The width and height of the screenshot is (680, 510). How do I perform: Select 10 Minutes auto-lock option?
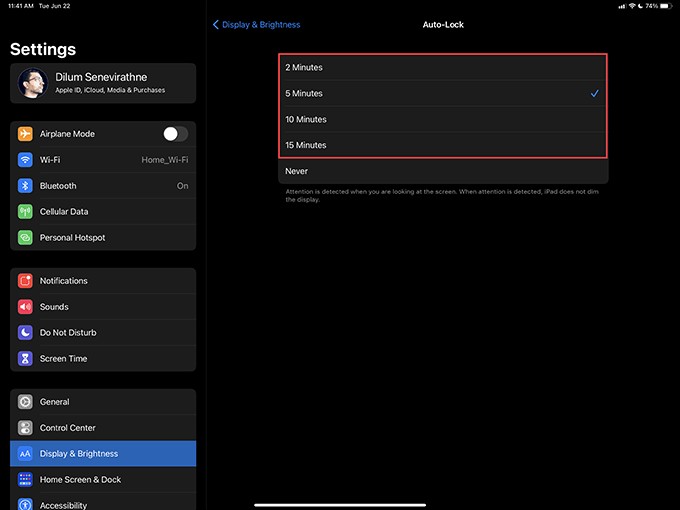tap(443, 119)
